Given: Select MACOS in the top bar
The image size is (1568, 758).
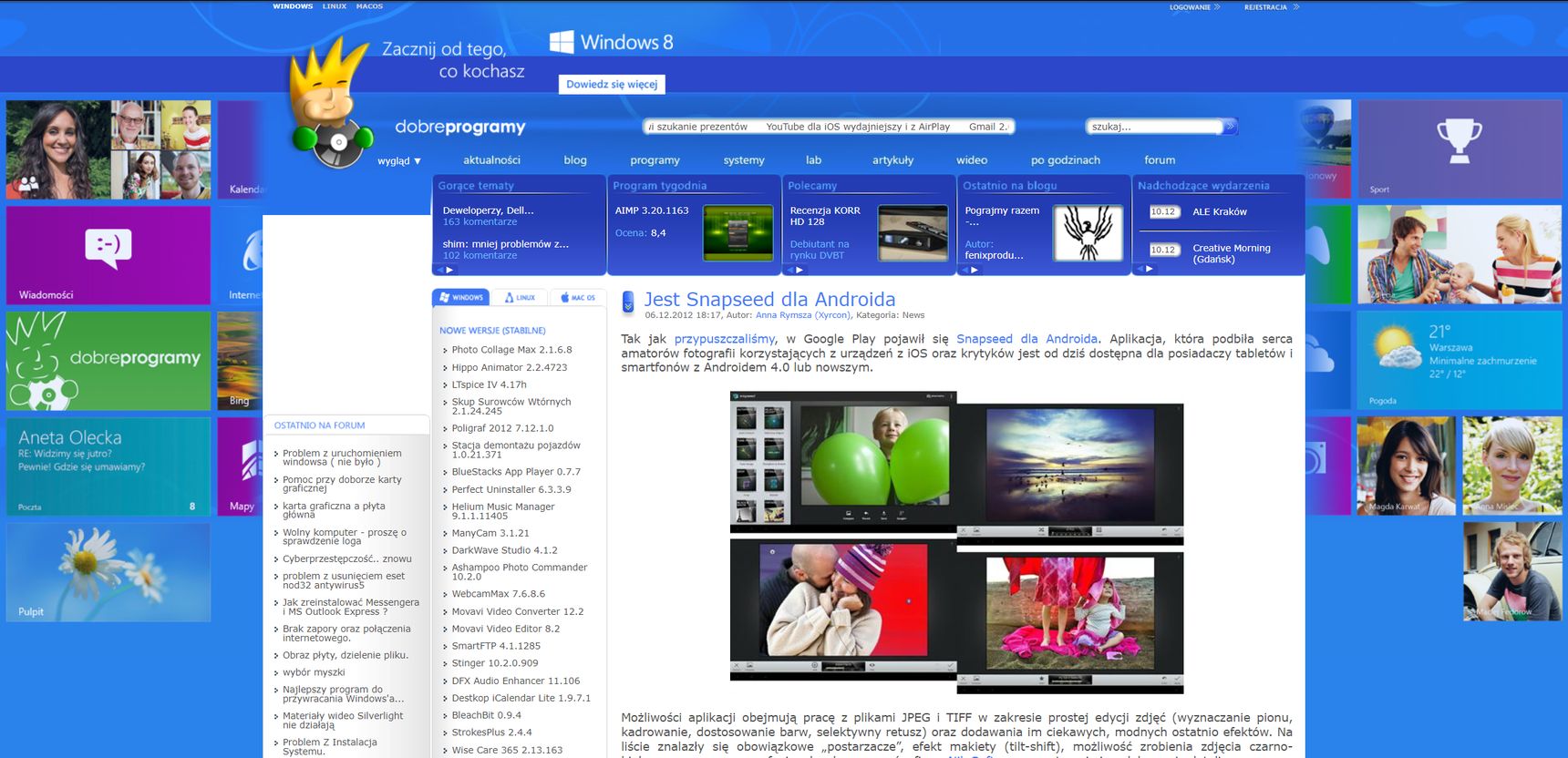Looking at the screenshot, I should 369,6.
